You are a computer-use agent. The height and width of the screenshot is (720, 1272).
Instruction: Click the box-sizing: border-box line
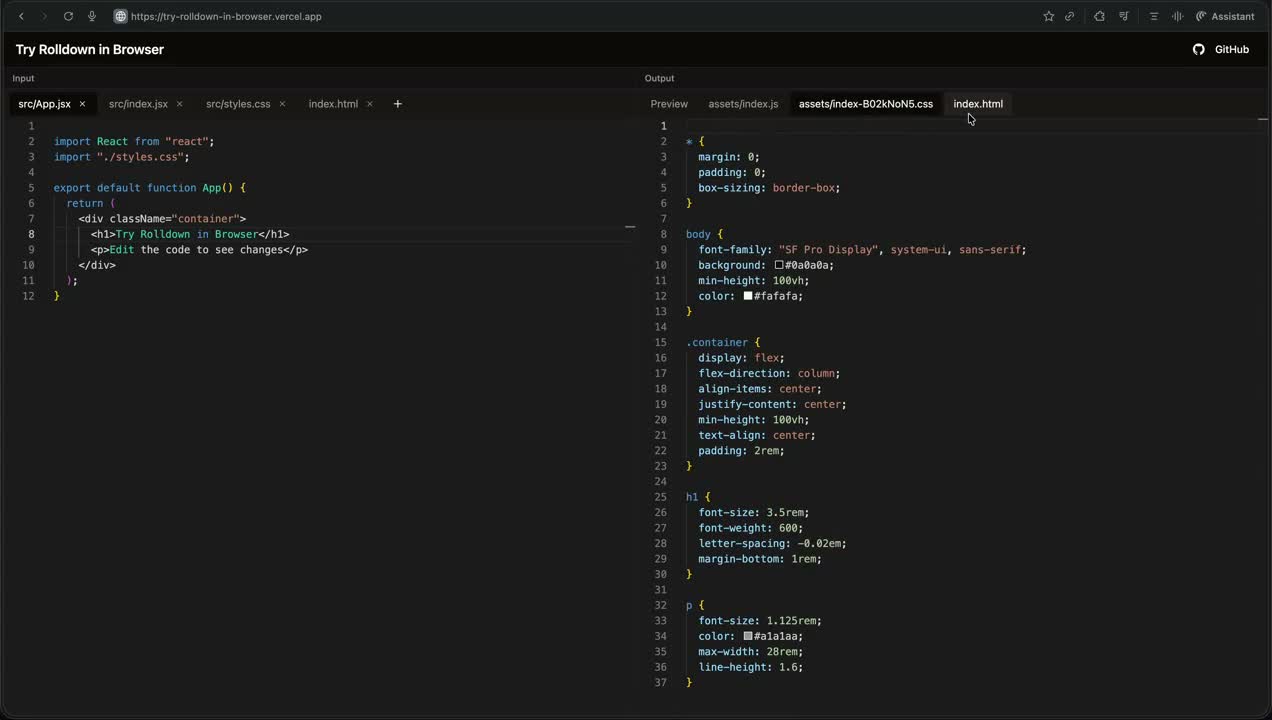coord(769,188)
